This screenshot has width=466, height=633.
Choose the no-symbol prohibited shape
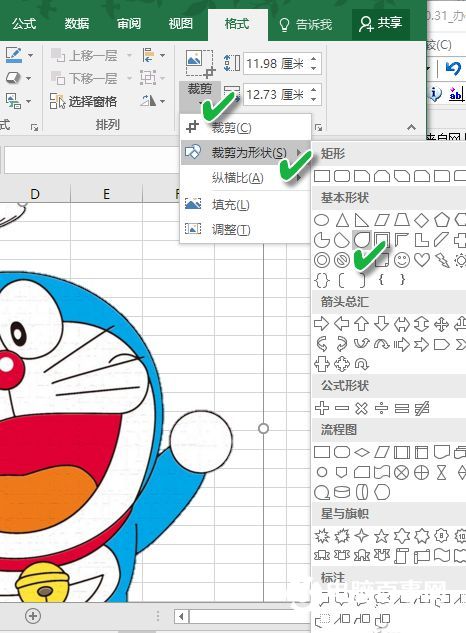(342, 260)
